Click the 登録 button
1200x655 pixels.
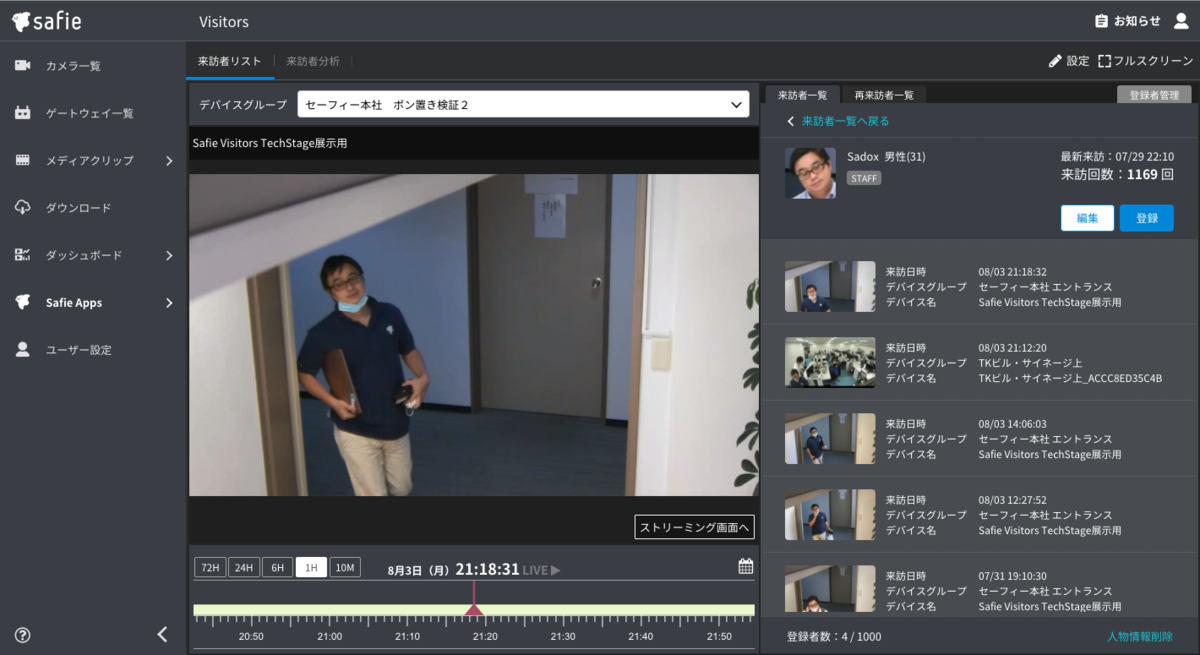click(1147, 218)
